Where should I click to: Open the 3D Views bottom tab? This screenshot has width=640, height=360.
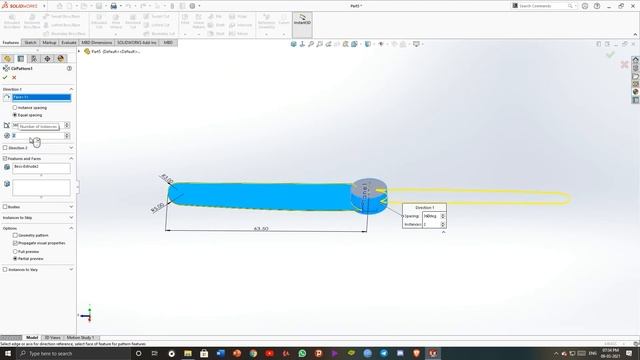(x=52, y=338)
